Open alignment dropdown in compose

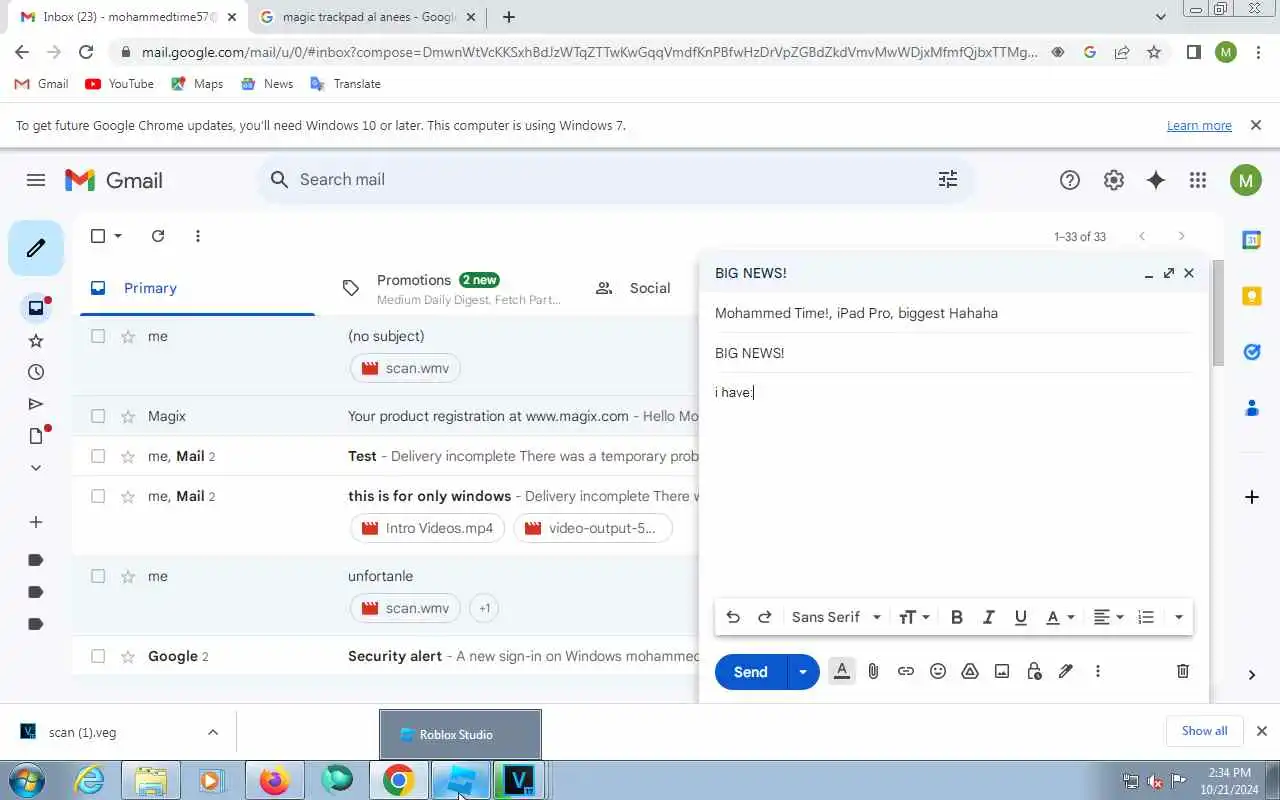tap(1108, 617)
